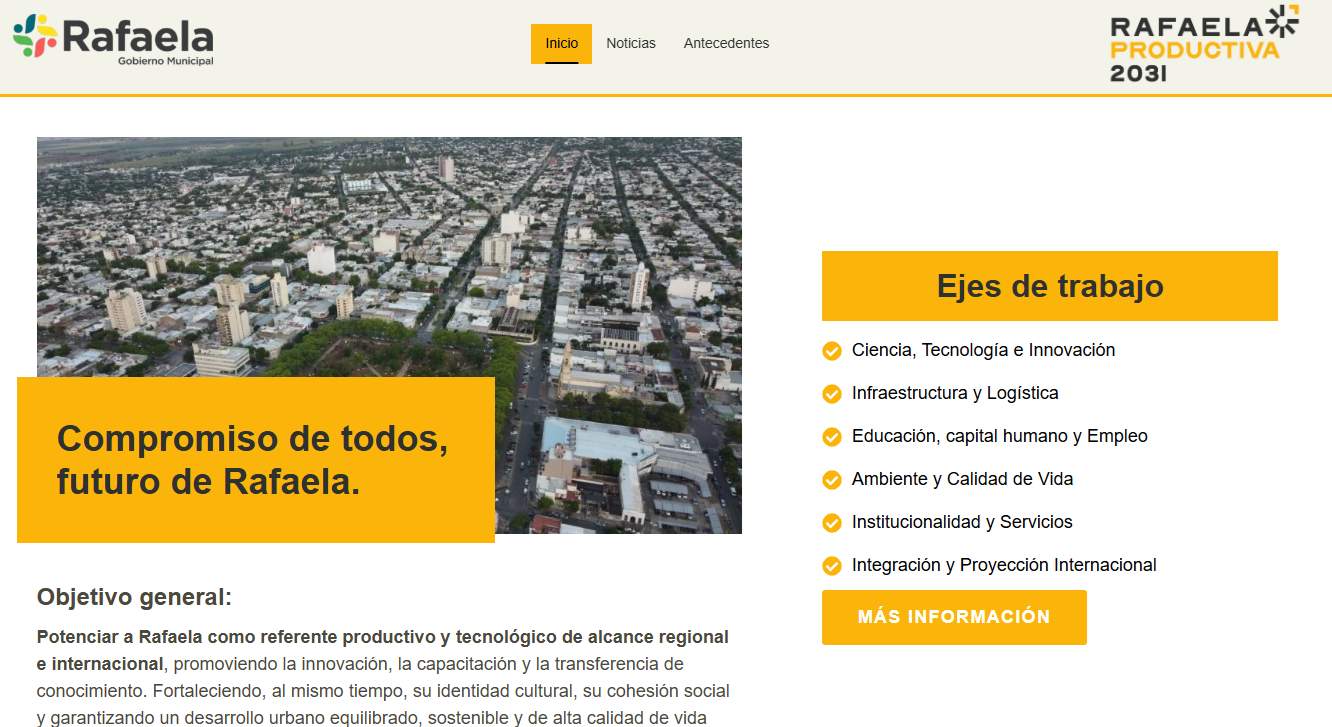
Task: Click the checkmark beside Infraestructura y Logística
Action: coord(832,393)
